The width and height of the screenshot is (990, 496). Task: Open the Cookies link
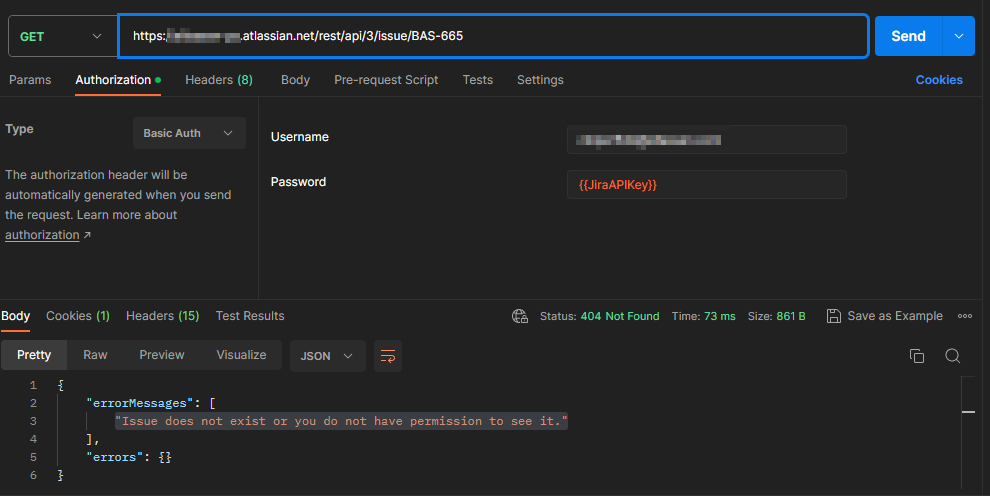939,80
